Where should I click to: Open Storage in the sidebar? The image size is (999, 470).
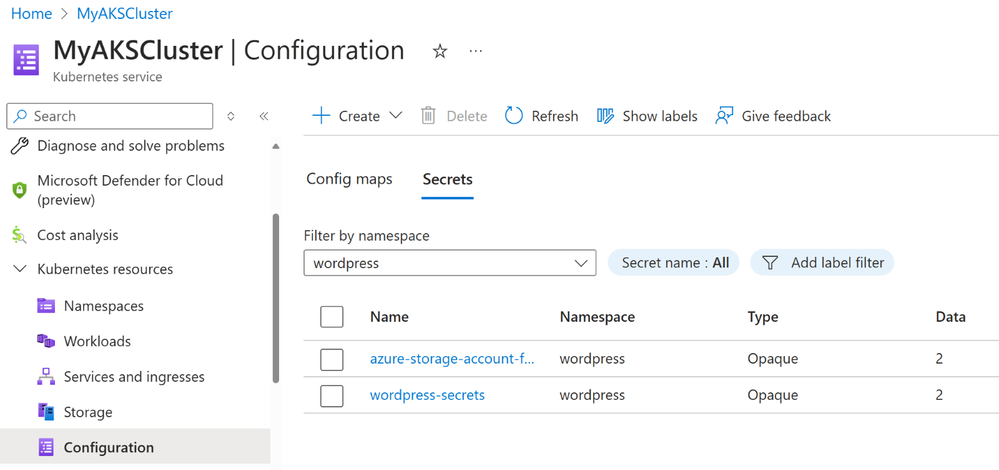(x=88, y=412)
